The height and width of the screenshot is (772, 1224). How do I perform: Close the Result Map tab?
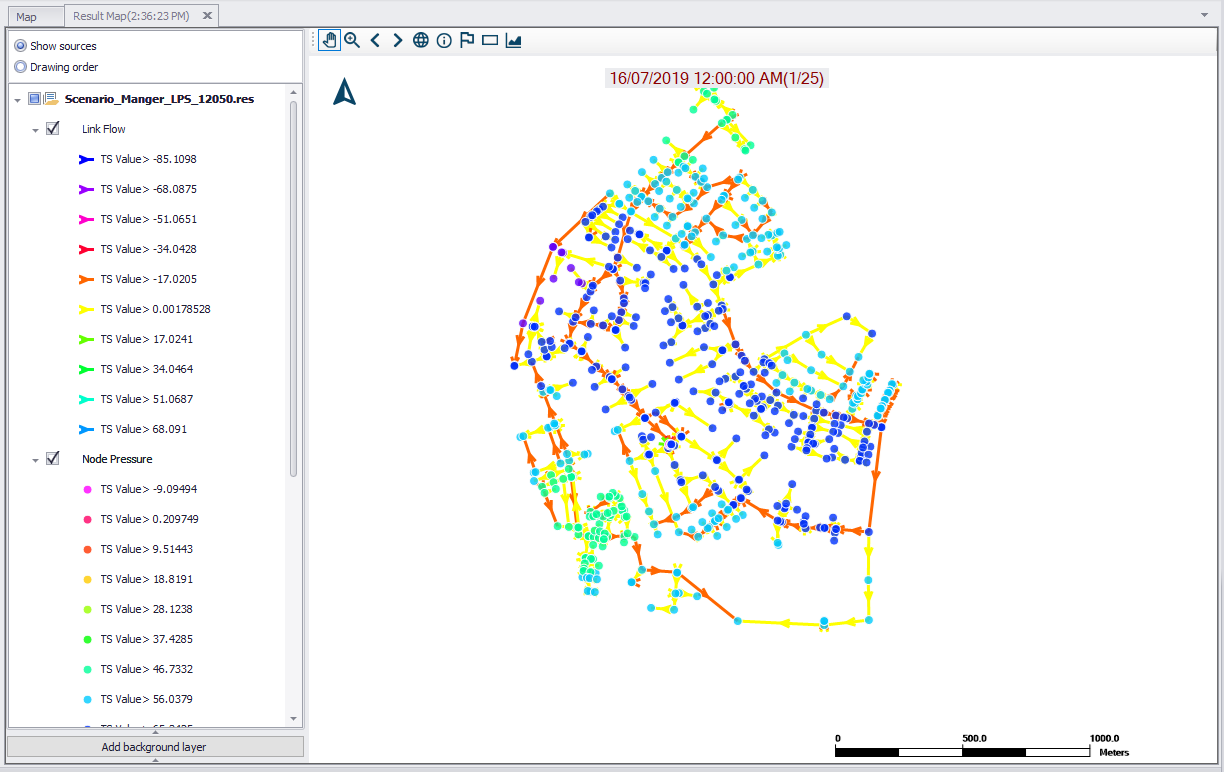click(206, 16)
